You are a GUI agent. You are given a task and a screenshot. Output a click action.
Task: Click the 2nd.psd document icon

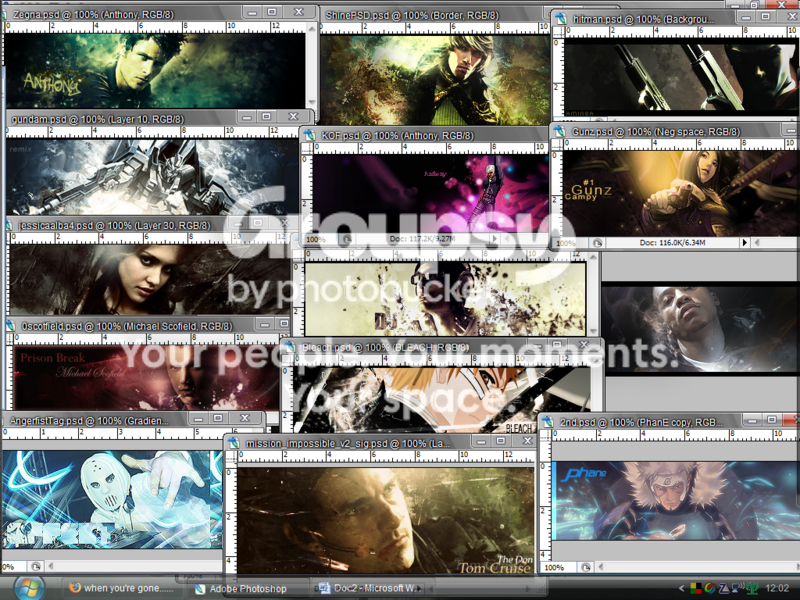click(x=548, y=422)
